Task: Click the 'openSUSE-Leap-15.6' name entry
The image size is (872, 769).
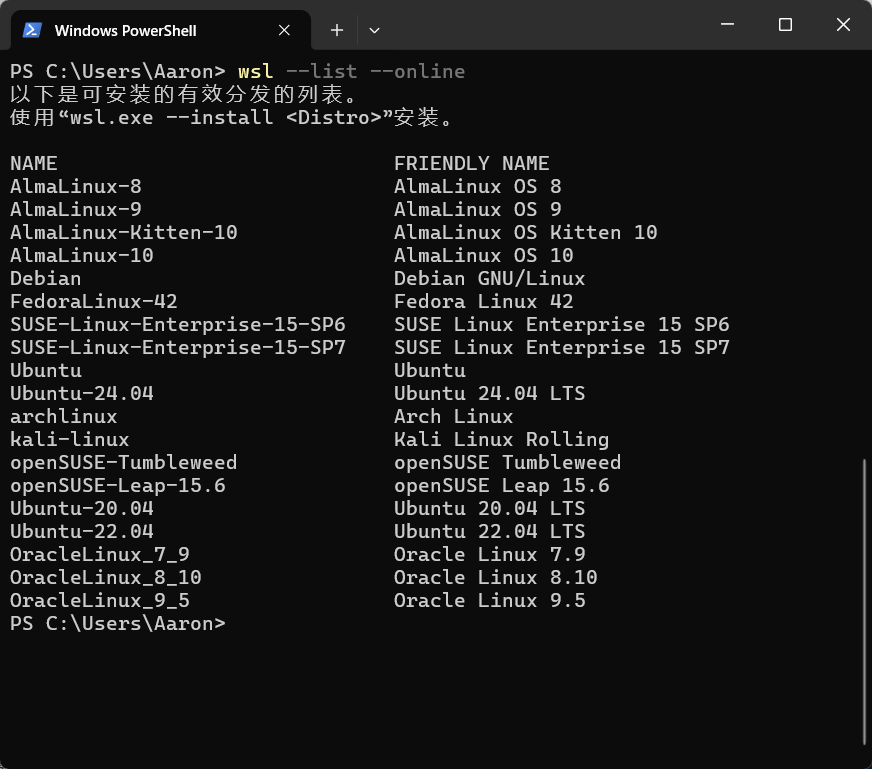Action: (x=117, y=486)
